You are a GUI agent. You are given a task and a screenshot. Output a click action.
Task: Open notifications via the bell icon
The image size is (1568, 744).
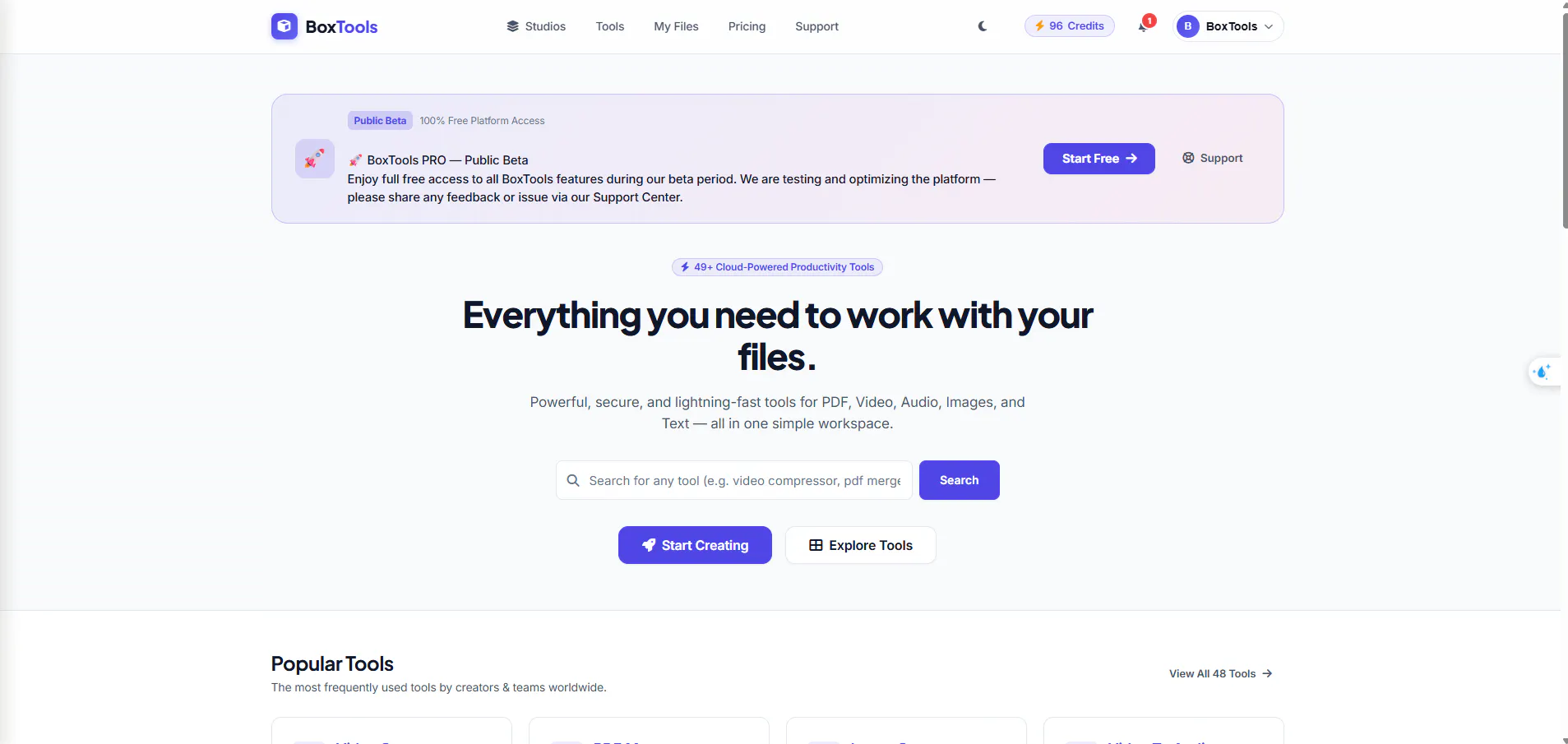click(x=1144, y=26)
